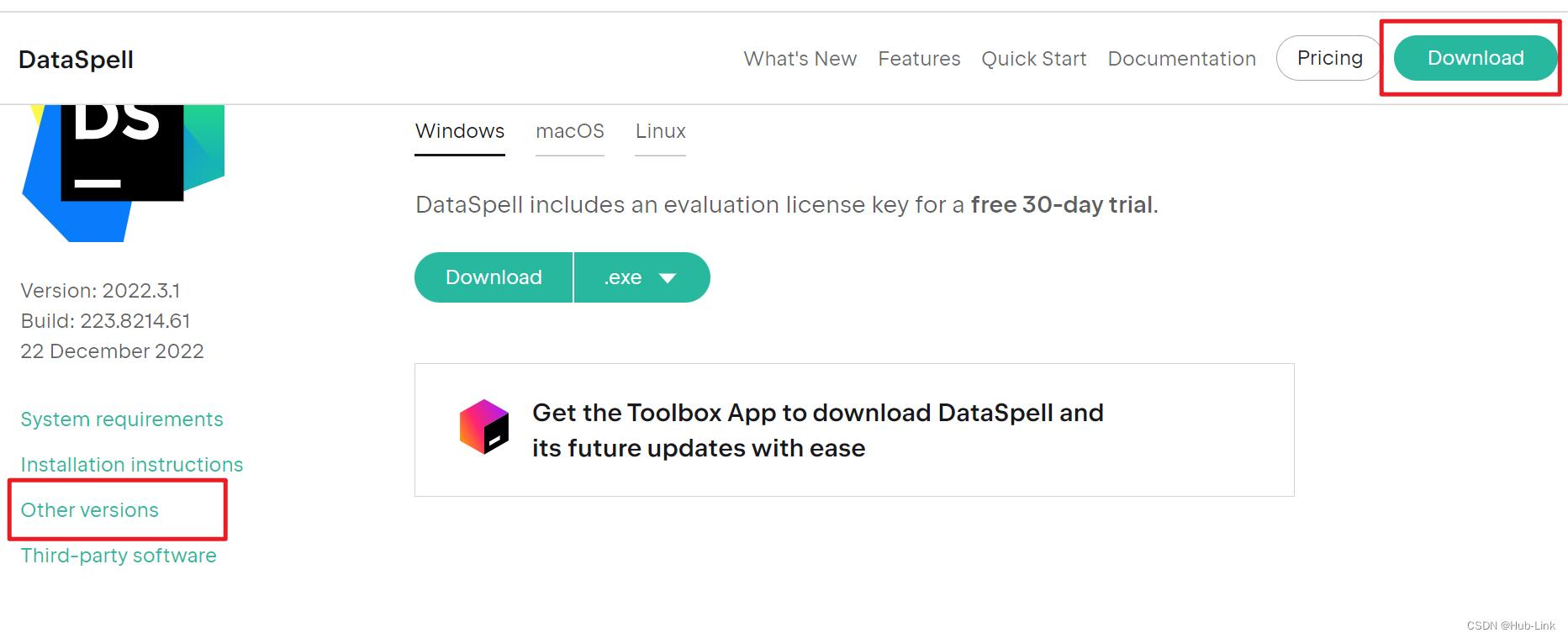The image size is (1568, 638).
Task: Open the Installation instructions link
Action: [132, 465]
